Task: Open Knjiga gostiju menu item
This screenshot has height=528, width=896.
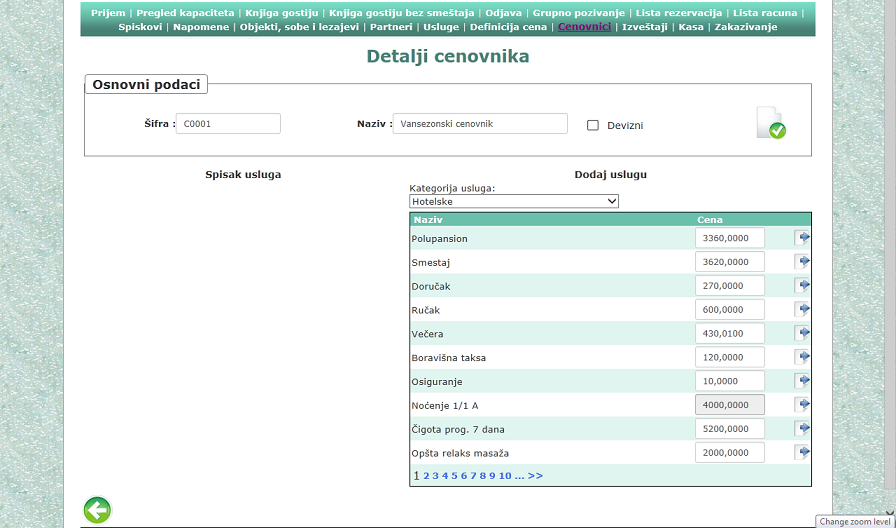Action: point(282,13)
